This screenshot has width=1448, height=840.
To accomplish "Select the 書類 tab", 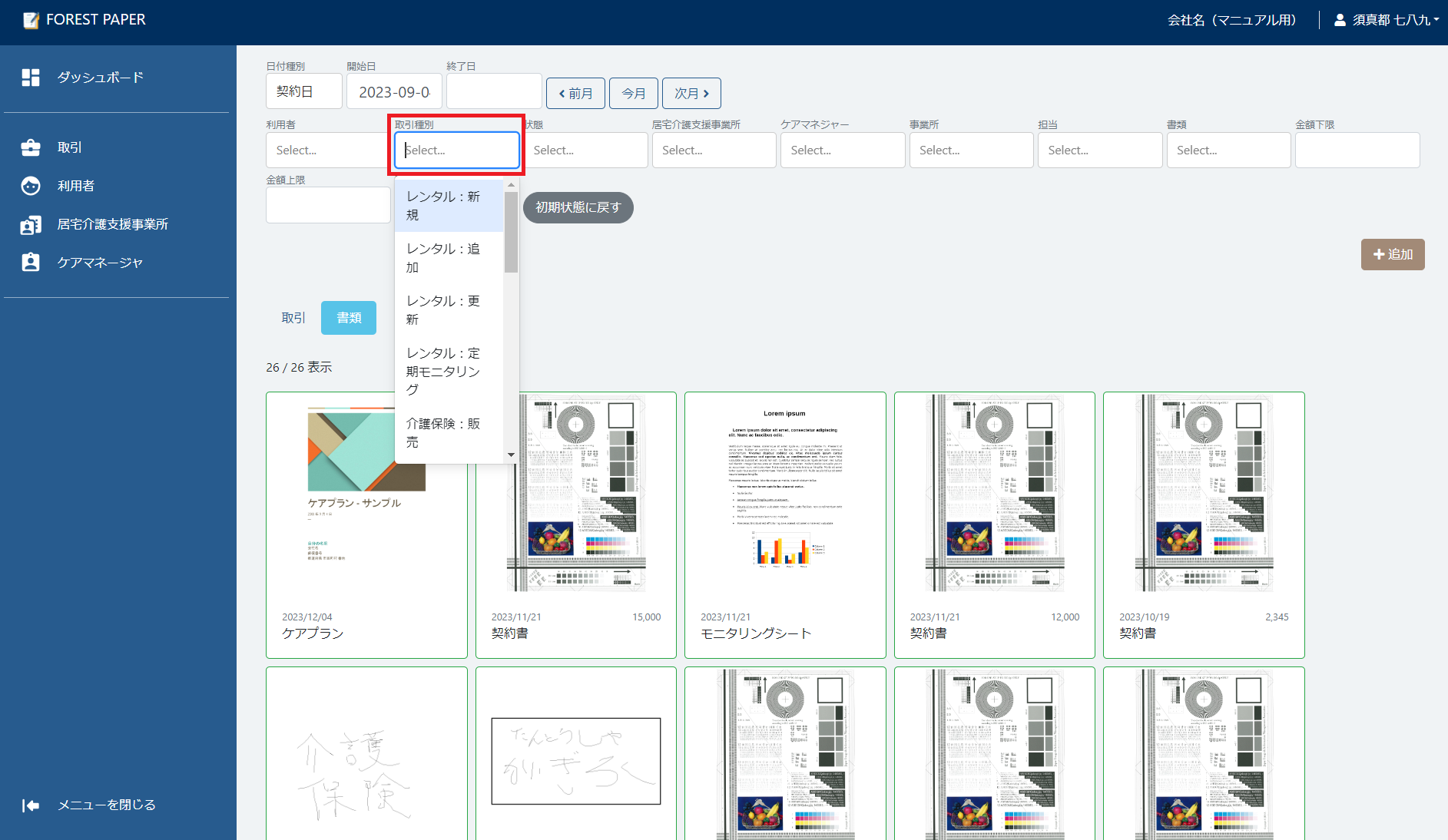I will click(349, 318).
